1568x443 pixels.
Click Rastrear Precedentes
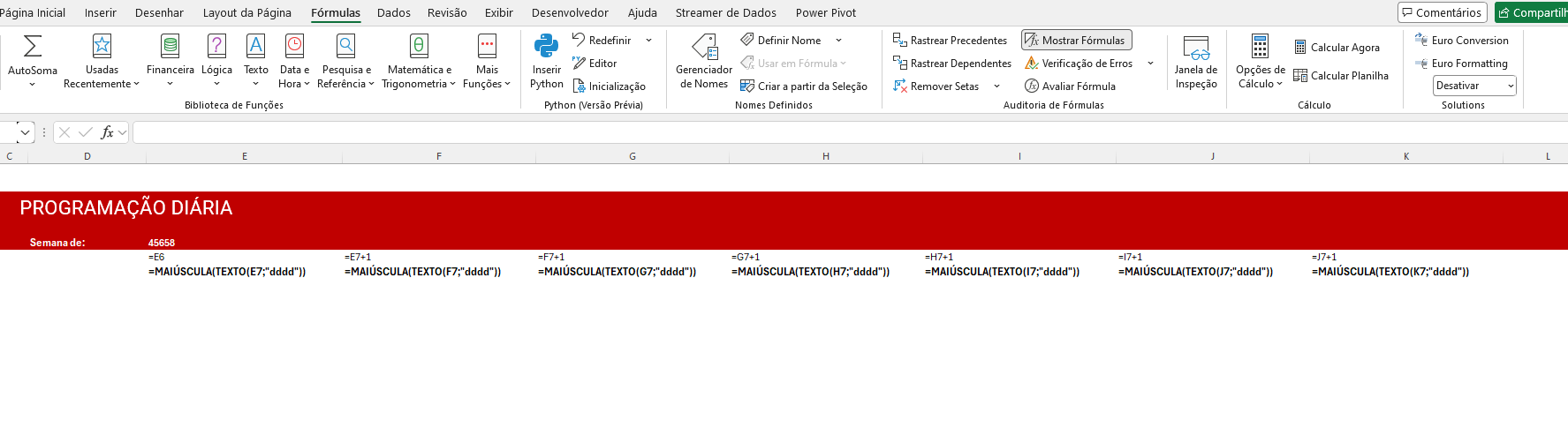[950, 41]
